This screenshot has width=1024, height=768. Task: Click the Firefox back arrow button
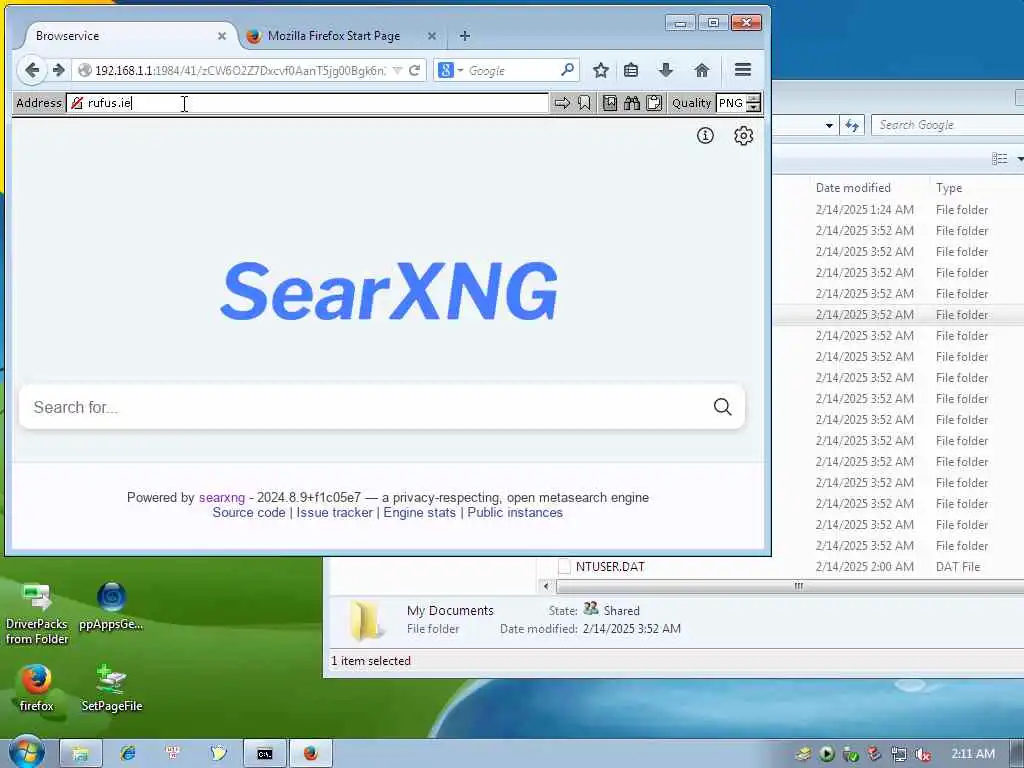pyautogui.click(x=31, y=70)
